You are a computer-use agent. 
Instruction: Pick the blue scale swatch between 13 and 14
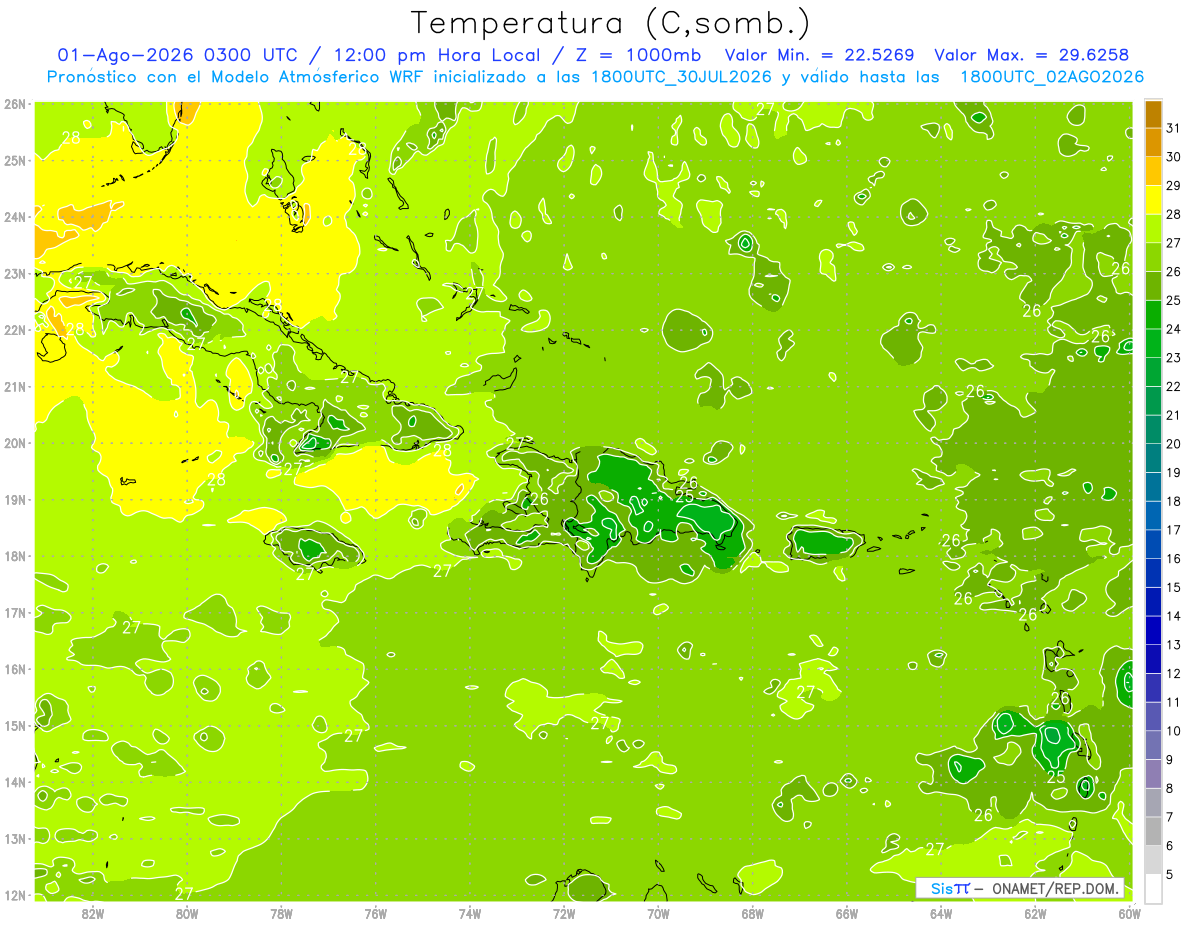click(1153, 630)
